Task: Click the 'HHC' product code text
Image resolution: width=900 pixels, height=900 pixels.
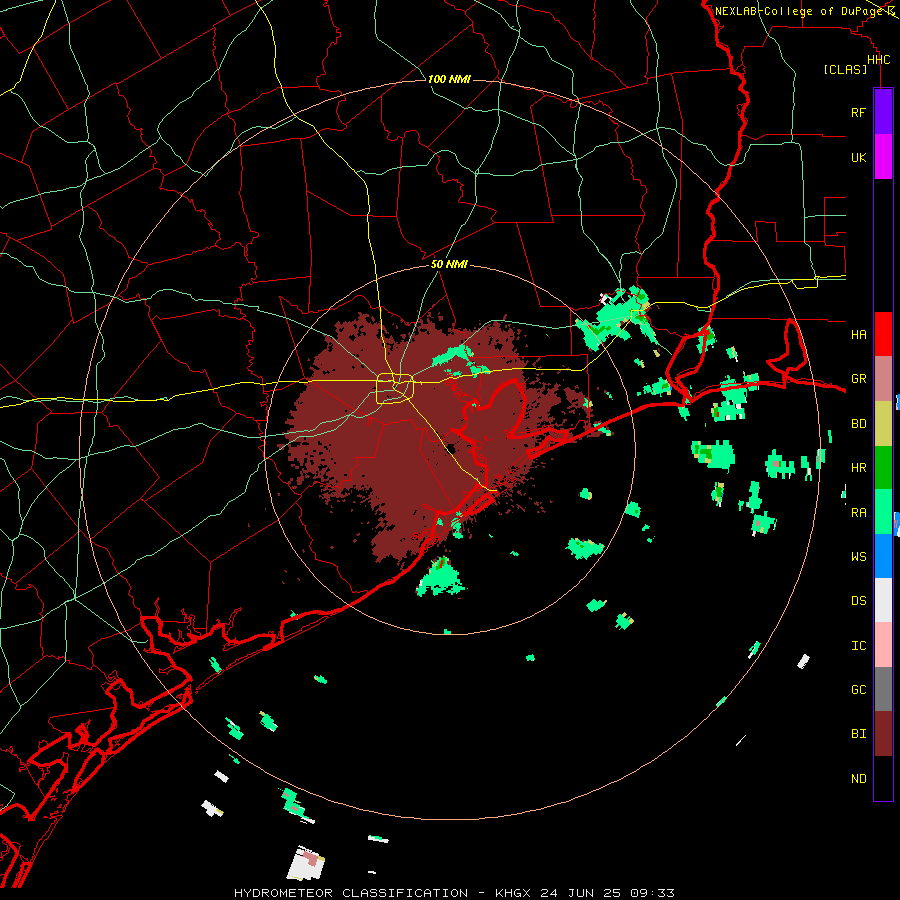Action: [x=879, y=60]
